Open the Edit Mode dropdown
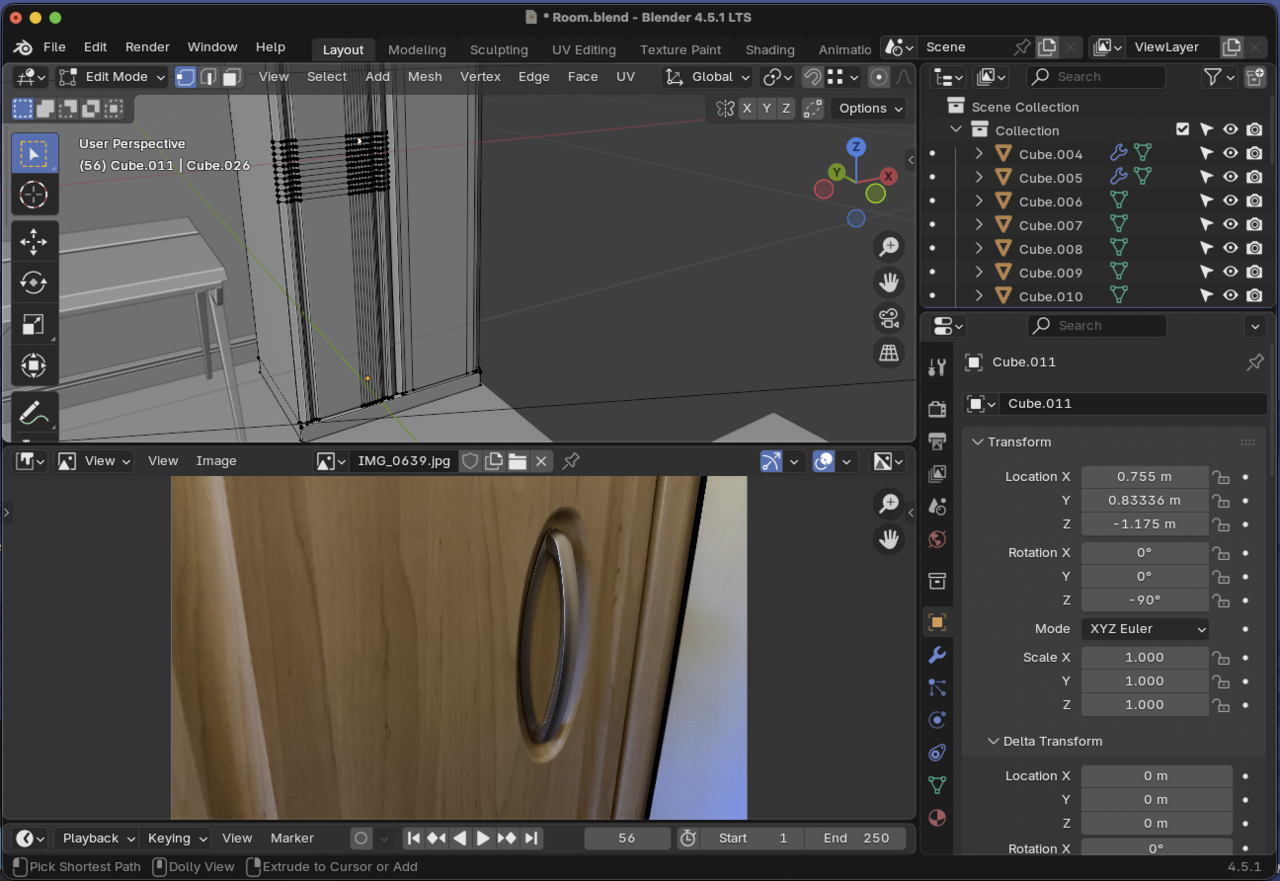The height and width of the screenshot is (881, 1280). click(x=112, y=77)
